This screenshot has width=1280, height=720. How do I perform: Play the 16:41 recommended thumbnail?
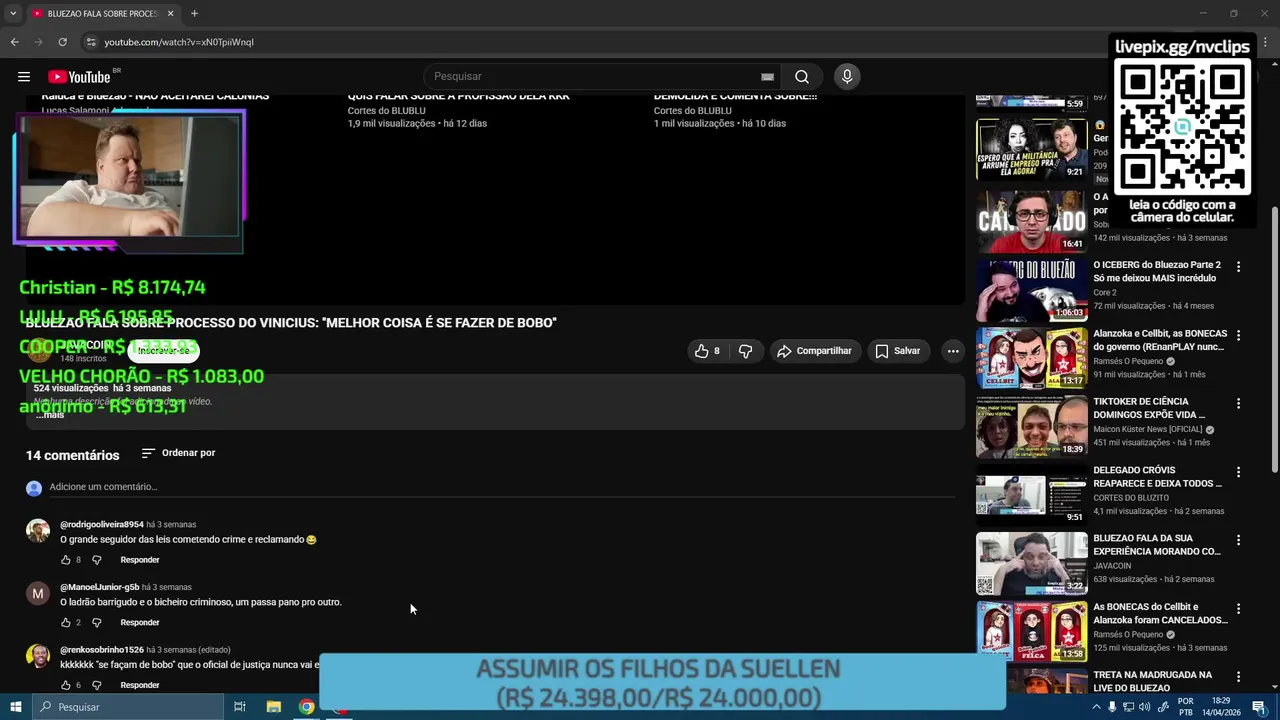pos(1031,221)
